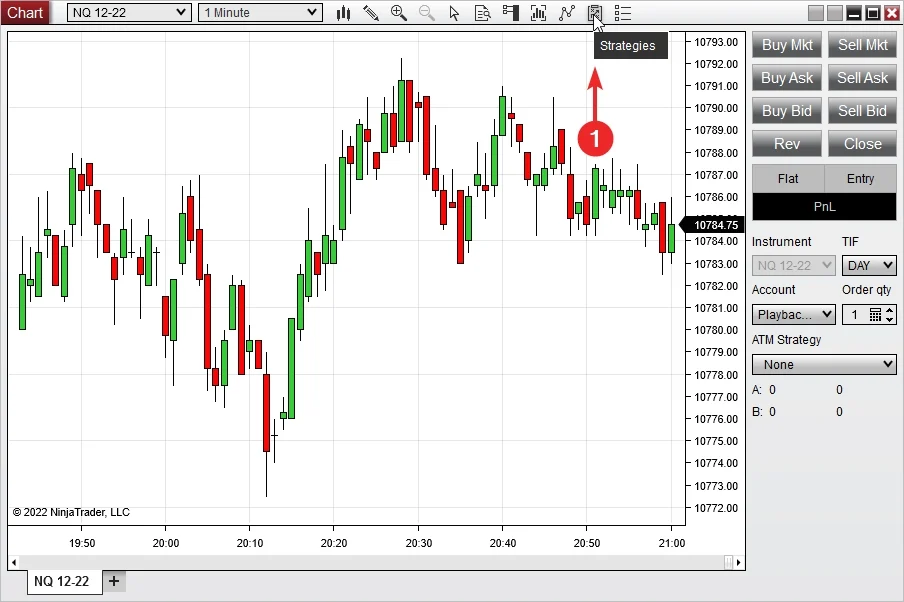
Task: Select the cursor pointer tool icon
Action: [x=455, y=13]
